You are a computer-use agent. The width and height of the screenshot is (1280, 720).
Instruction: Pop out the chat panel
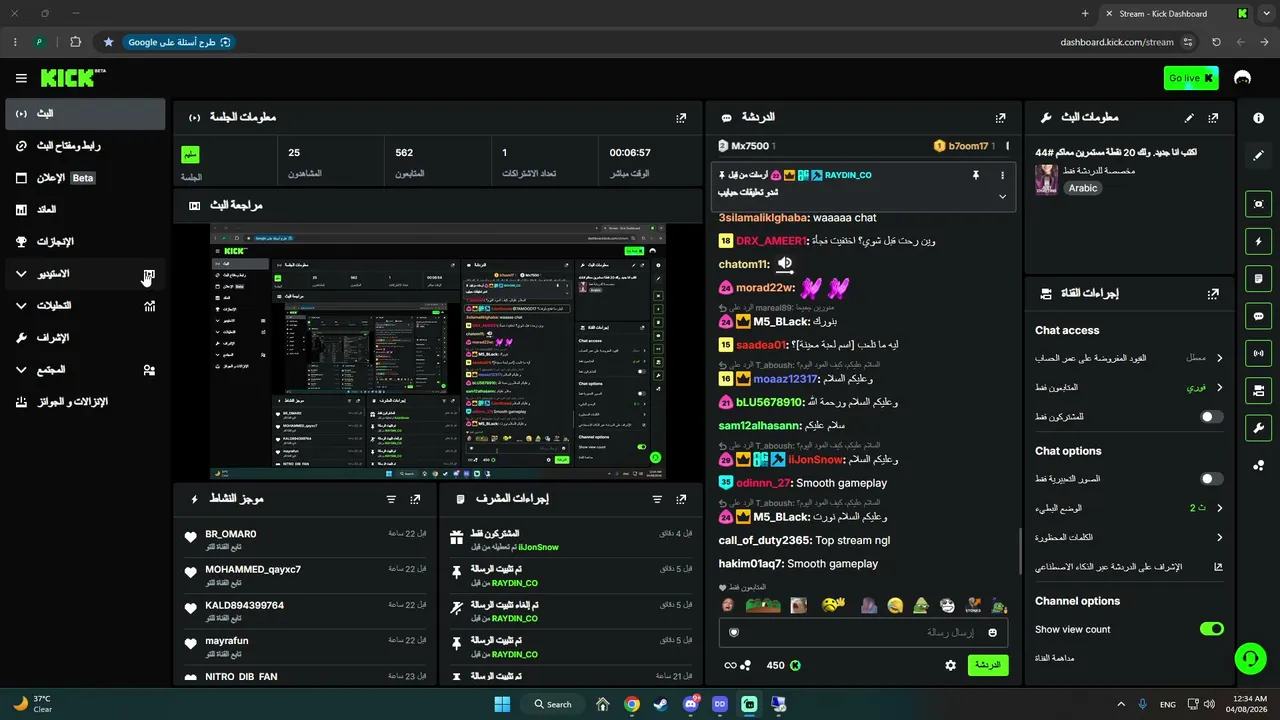coord(1000,118)
